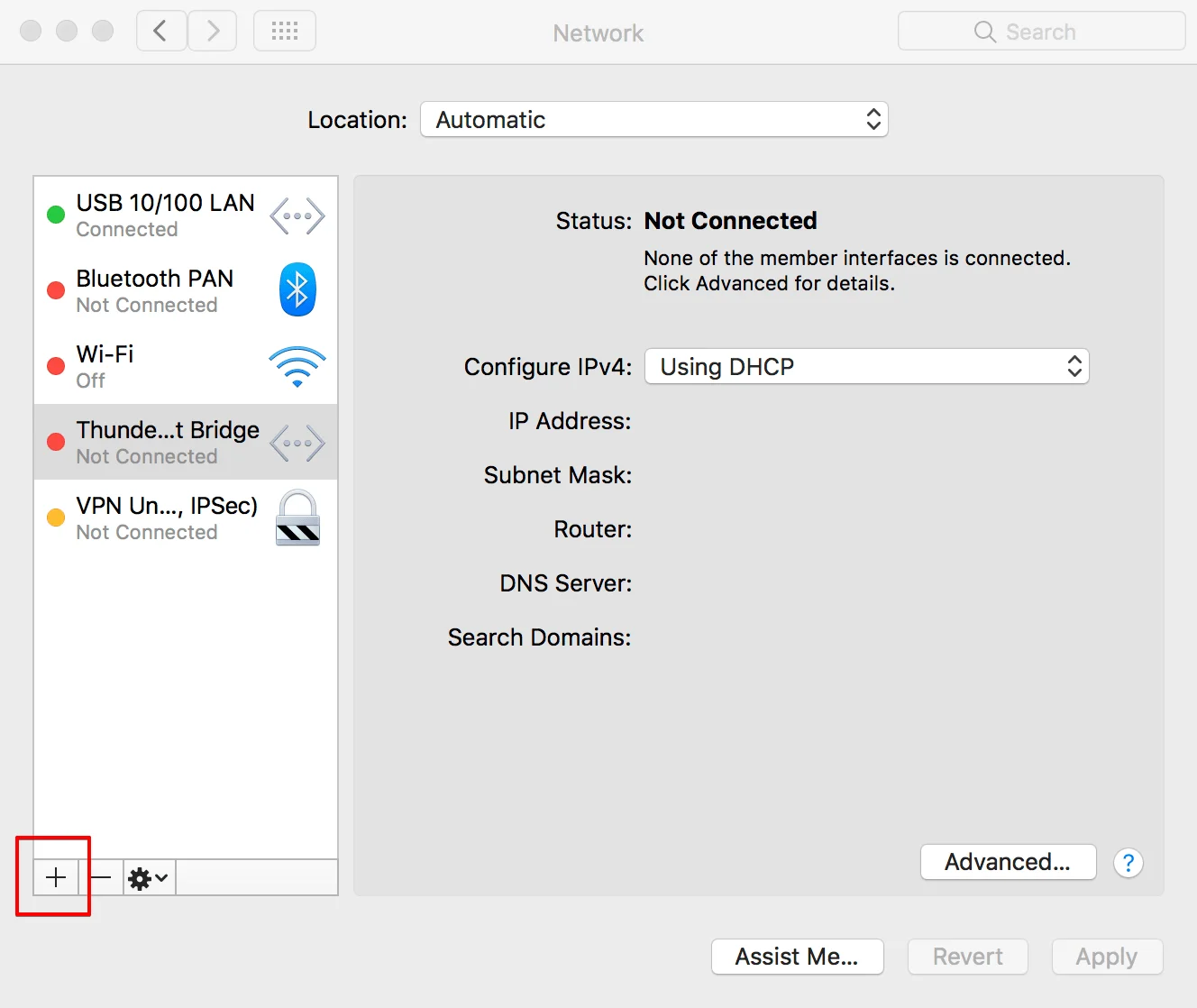This screenshot has width=1197, height=1008.
Task: Click the Wi-Fi signal icon
Action: pos(297,366)
